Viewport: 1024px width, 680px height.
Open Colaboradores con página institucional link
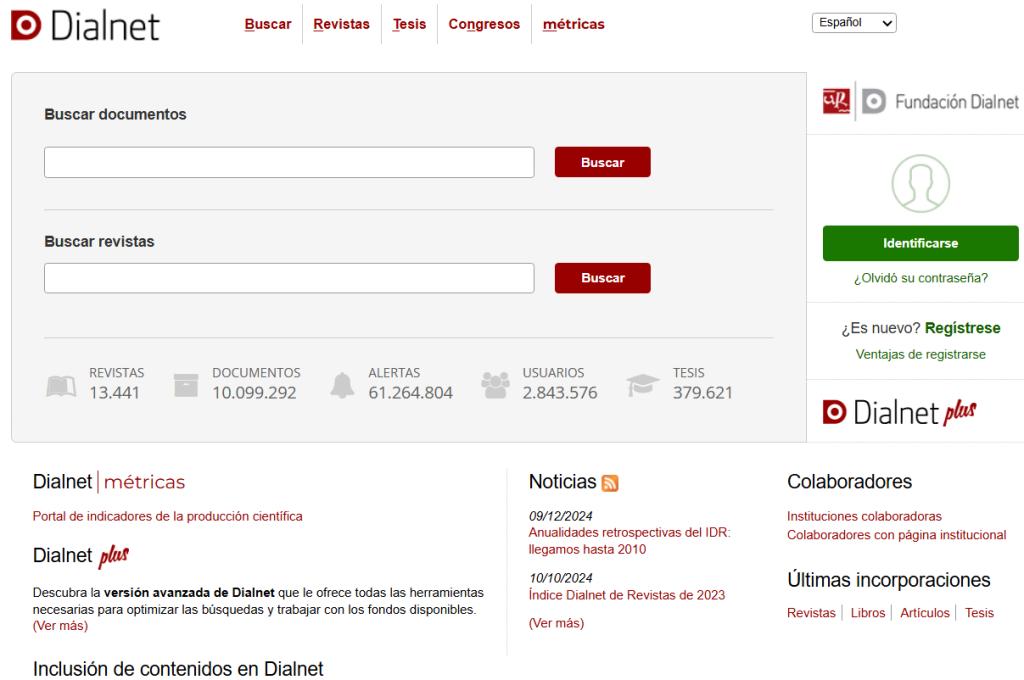[x=897, y=535]
